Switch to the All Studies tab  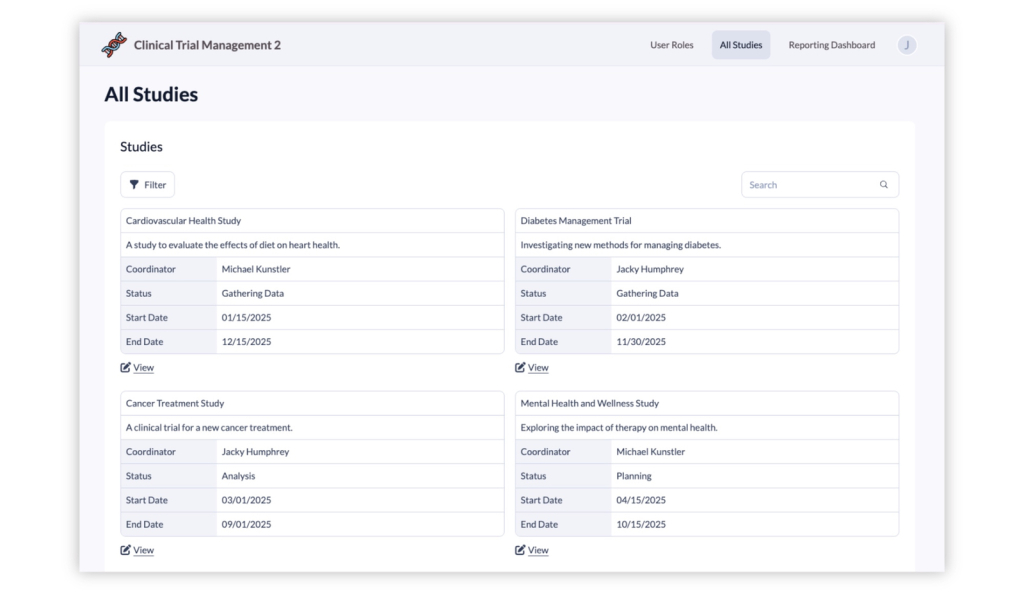740,44
